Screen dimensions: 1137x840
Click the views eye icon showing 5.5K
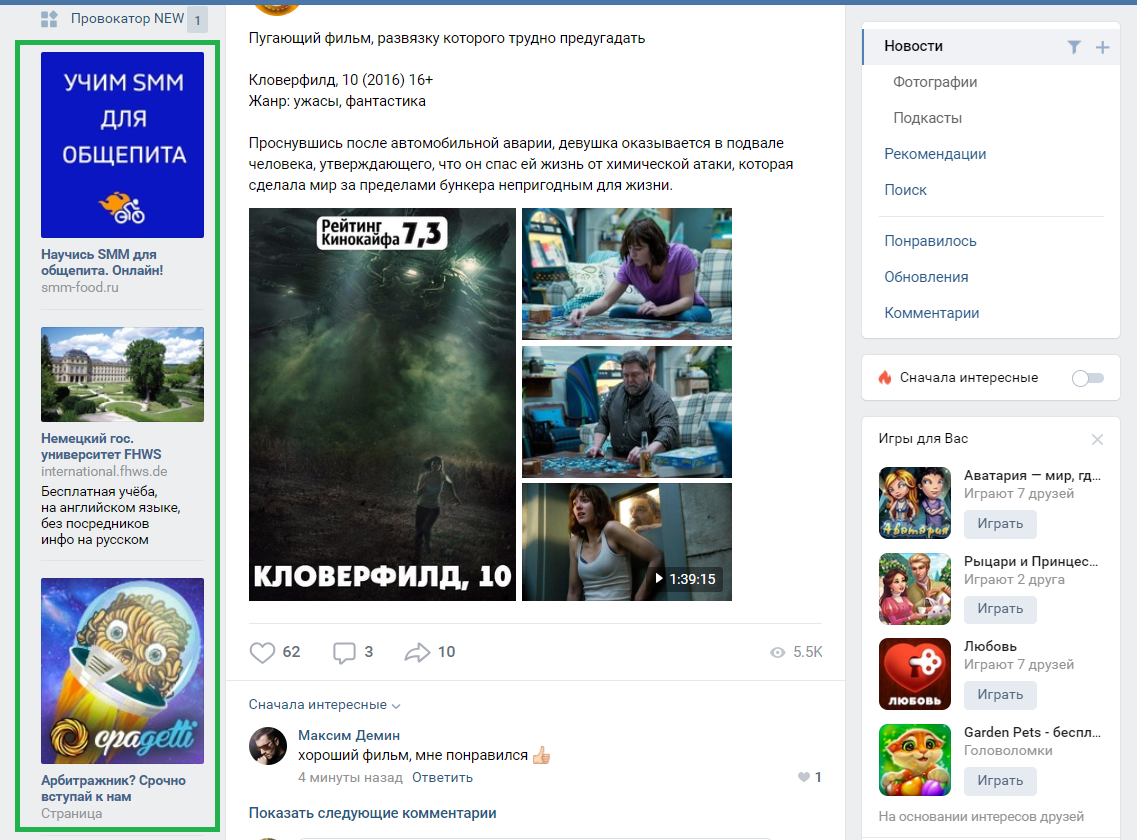pyautogui.click(x=777, y=652)
